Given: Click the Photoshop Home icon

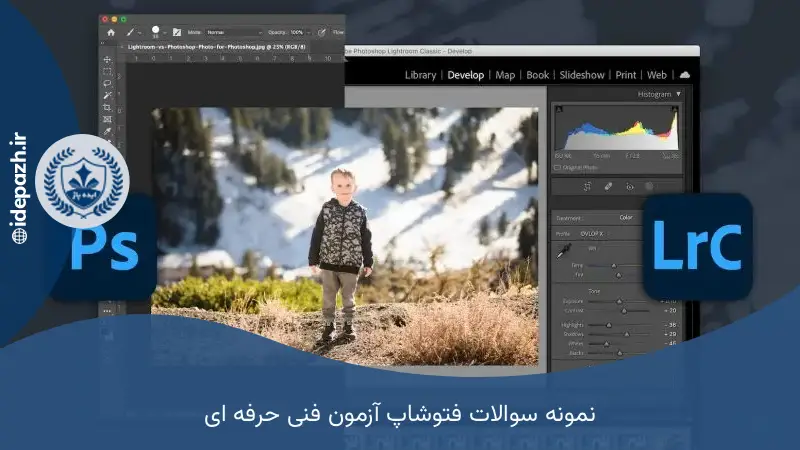Looking at the screenshot, I should point(111,32).
